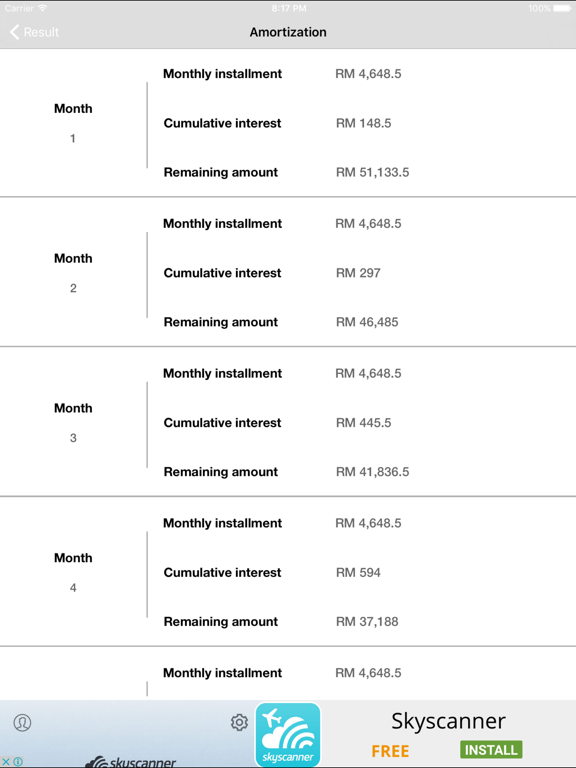Install Skyscanner via INSTALL button

(x=491, y=749)
